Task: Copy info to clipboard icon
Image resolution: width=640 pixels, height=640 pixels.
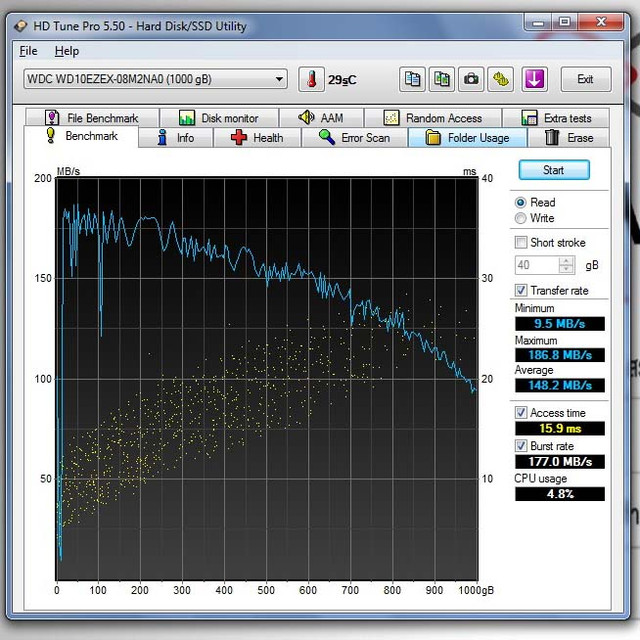Action: pyautogui.click(x=412, y=79)
